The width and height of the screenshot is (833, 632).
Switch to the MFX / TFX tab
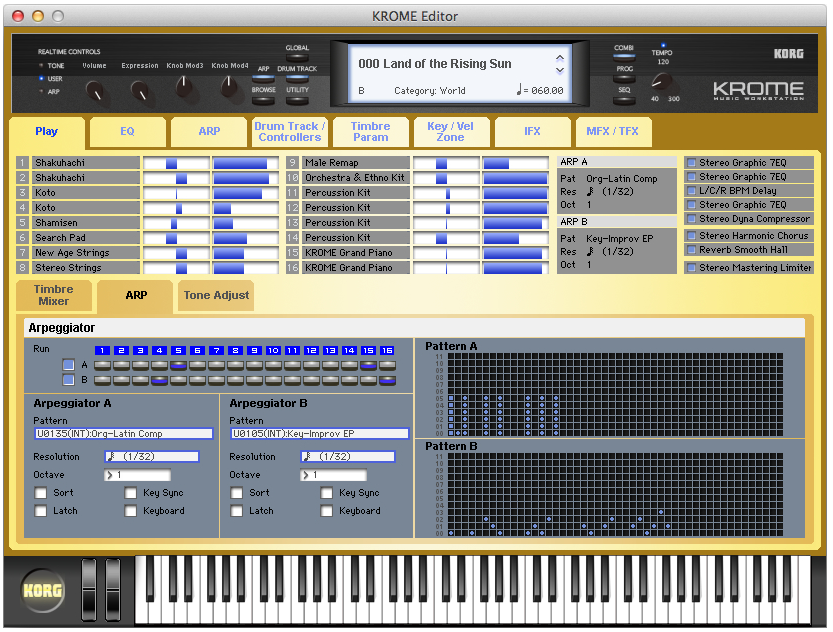pos(613,132)
